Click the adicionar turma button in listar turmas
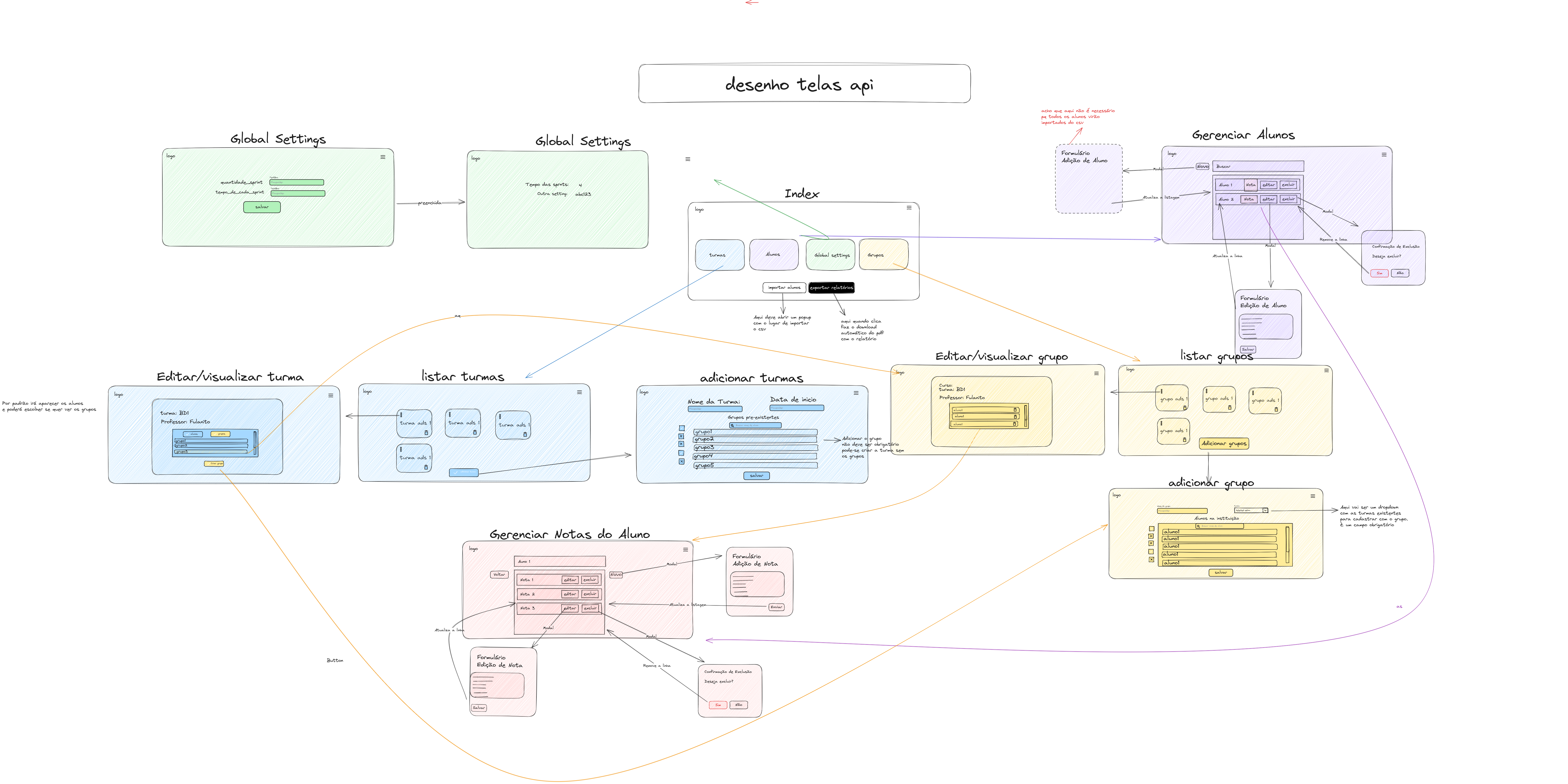1568x784 pixels. tap(464, 473)
